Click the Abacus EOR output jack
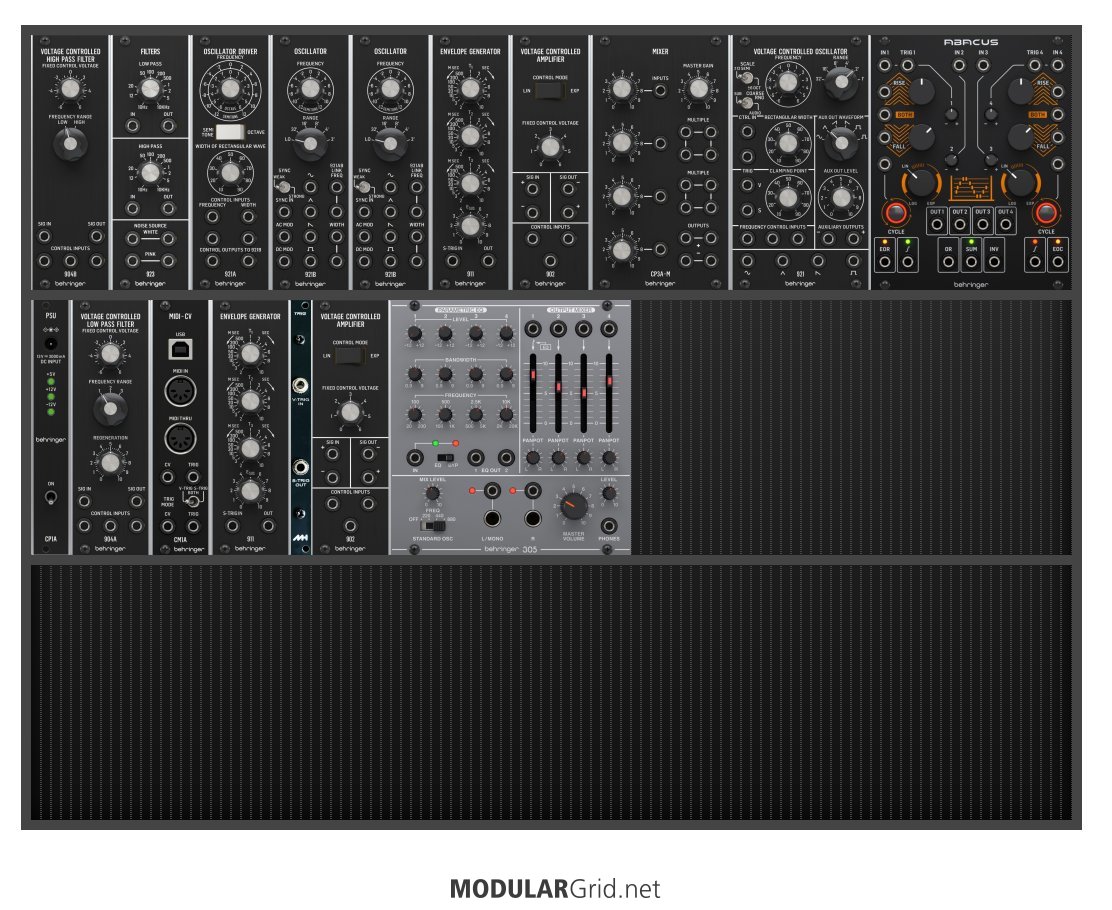The height and width of the screenshot is (910, 1112). point(884,262)
